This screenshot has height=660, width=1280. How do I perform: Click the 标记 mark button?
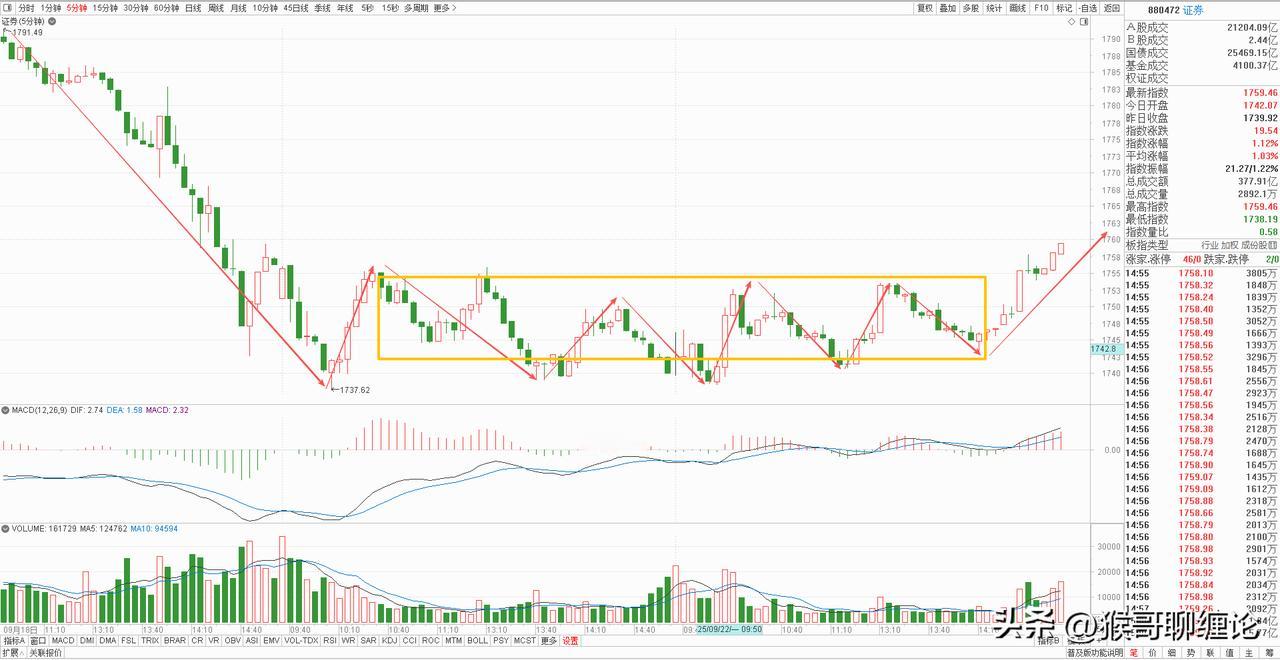coord(1064,8)
